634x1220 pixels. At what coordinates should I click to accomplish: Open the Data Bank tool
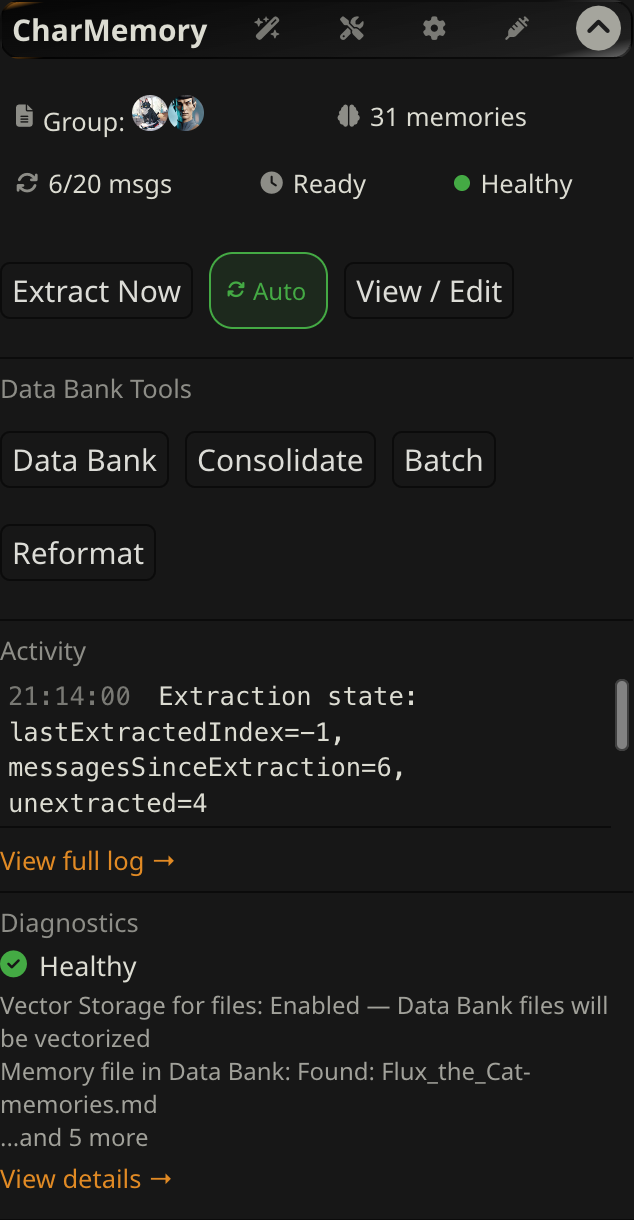85,460
